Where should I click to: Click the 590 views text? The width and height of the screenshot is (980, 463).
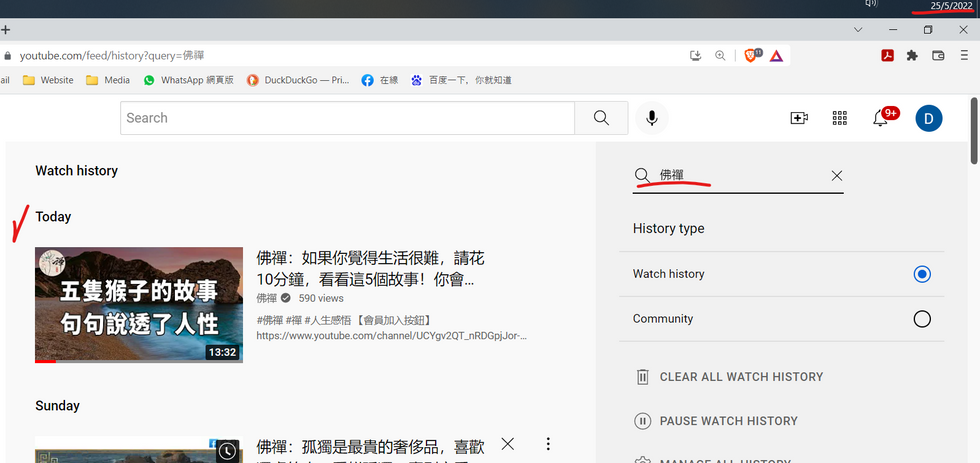coord(321,298)
